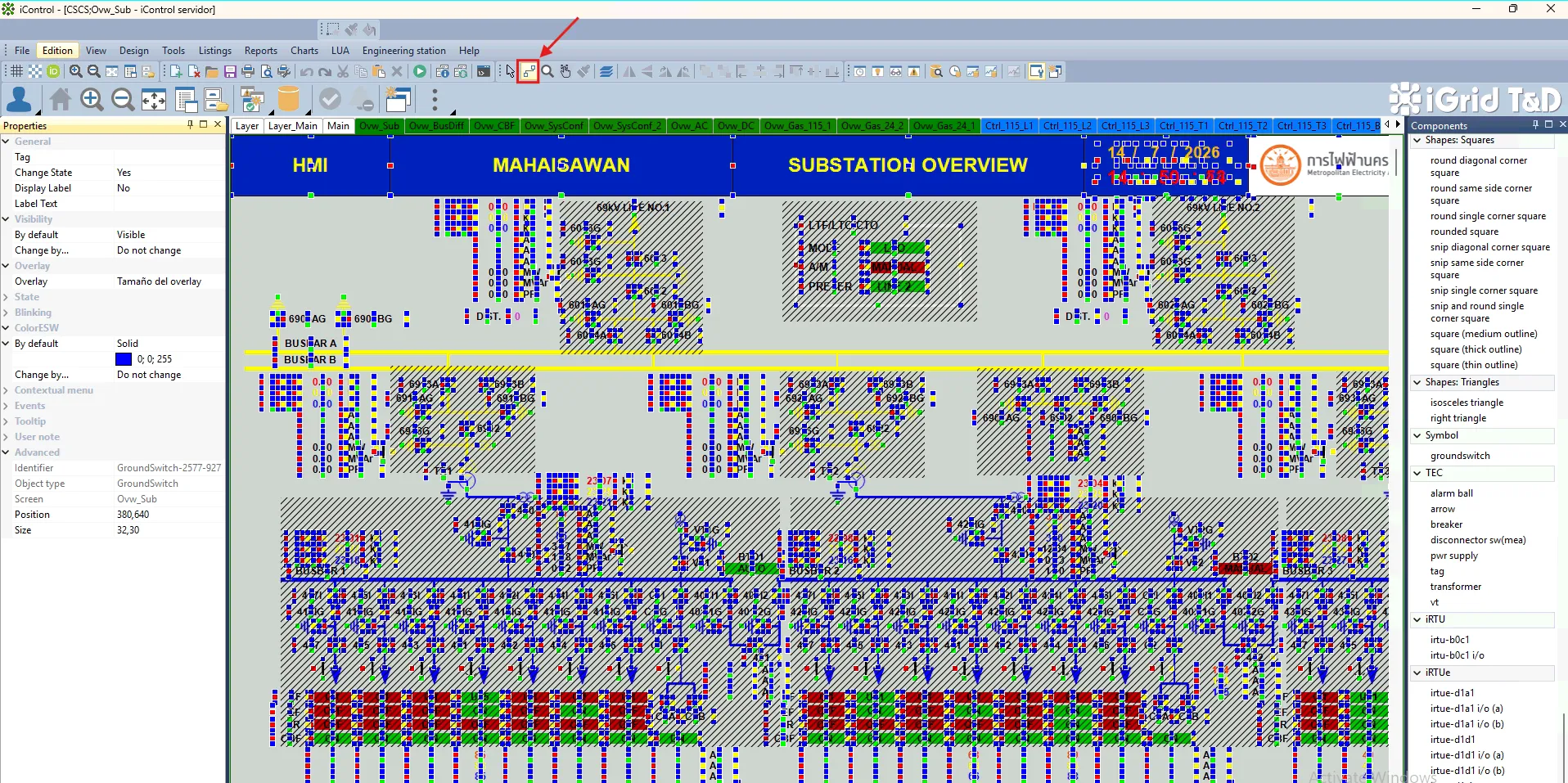Open the eyeglasses window icon
Image resolution: width=1568 pixels, height=783 pixels.
pos(896,72)
